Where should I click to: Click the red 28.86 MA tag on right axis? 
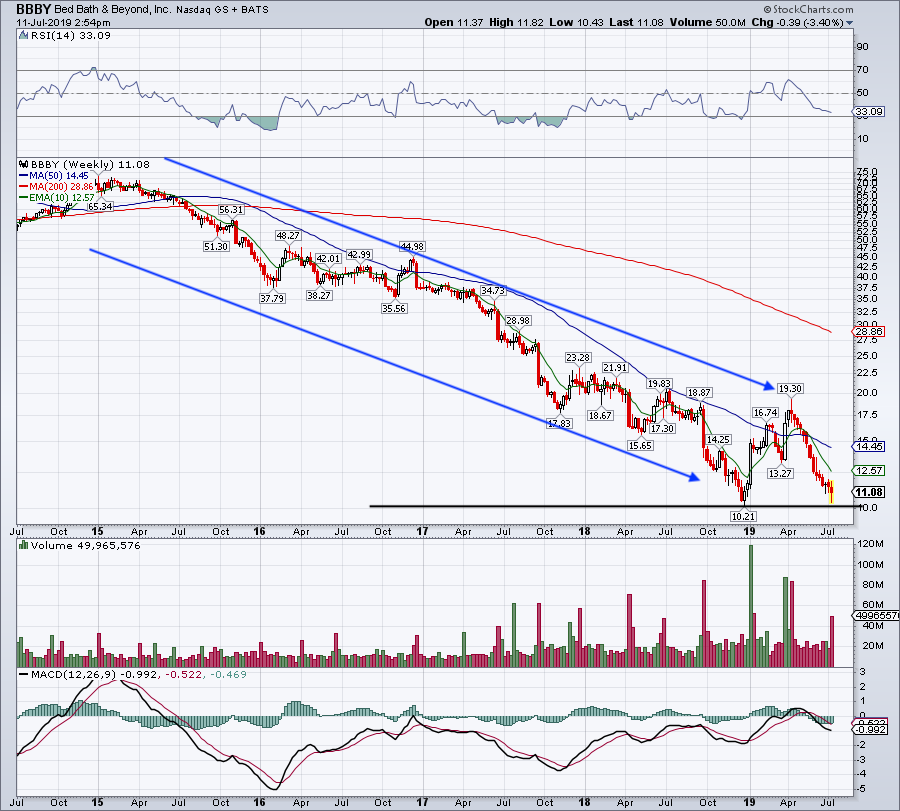click(x=869, y=331)
